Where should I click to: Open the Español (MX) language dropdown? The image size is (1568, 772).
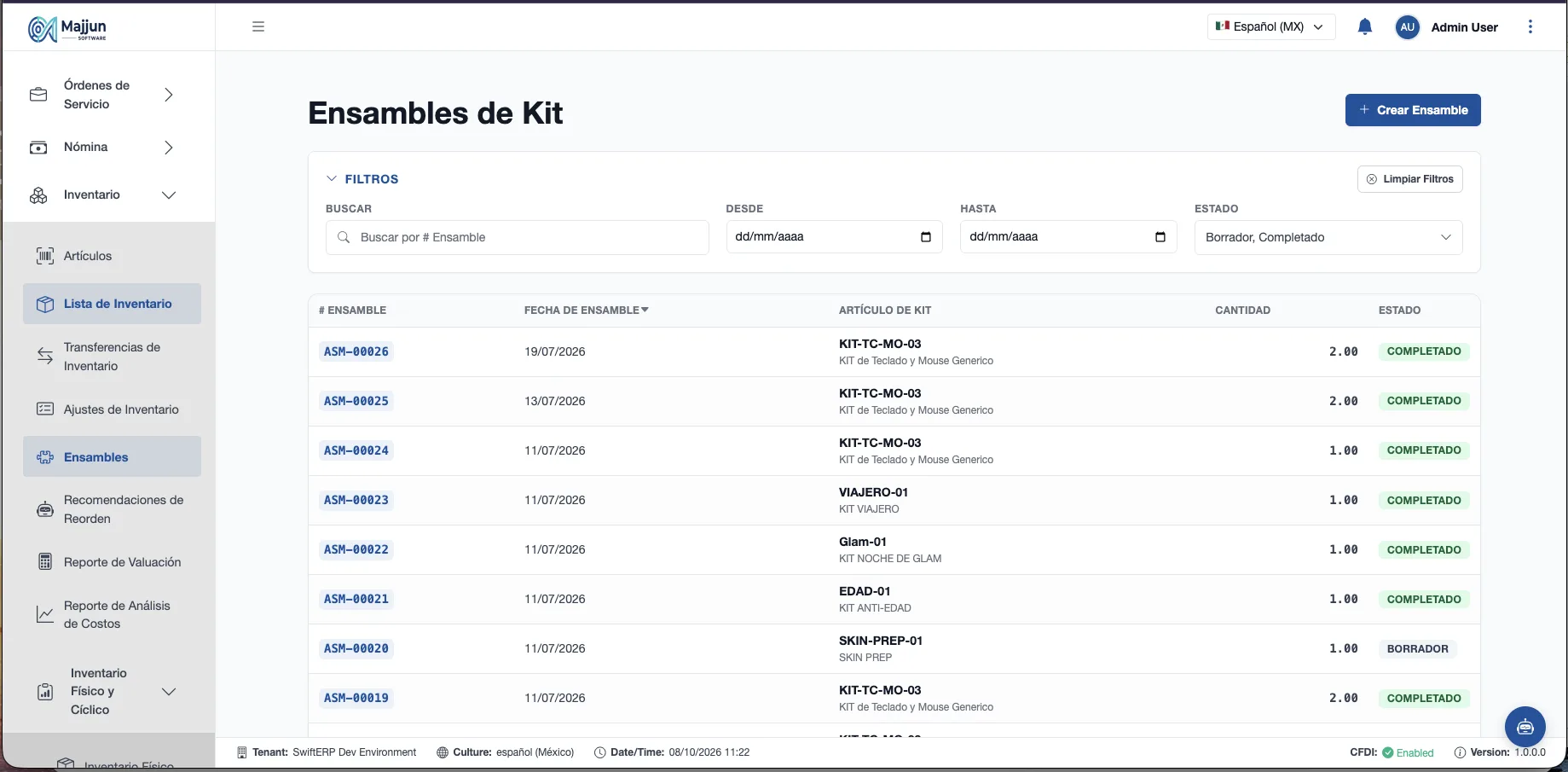tap(1270, 26)
